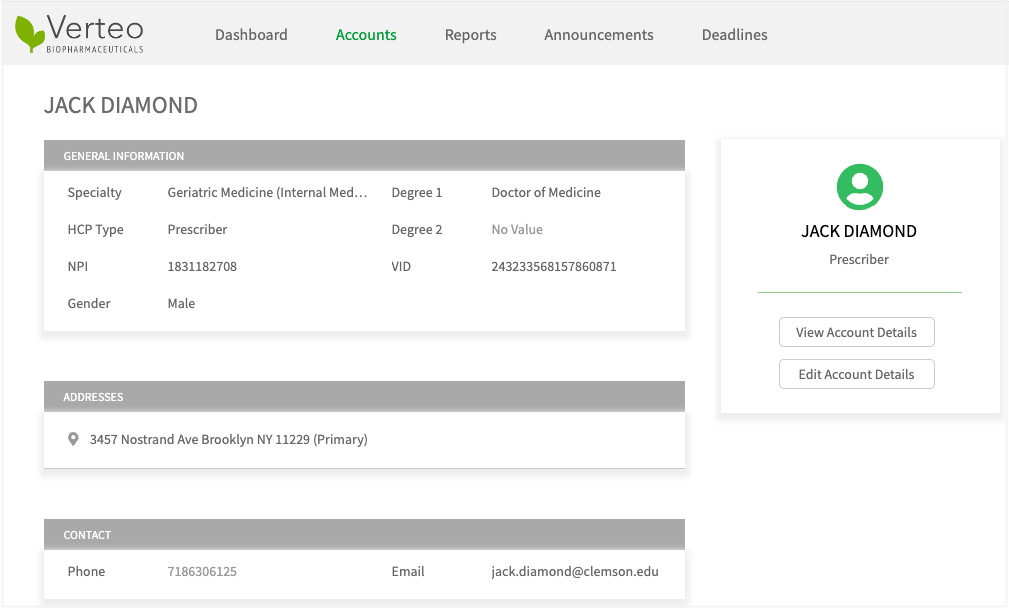The width and height of the screenshot is (1009, 610).
Task: Click the JACK DIAMOND page heading
Action: pyautogui.click(x=121, y=106)
